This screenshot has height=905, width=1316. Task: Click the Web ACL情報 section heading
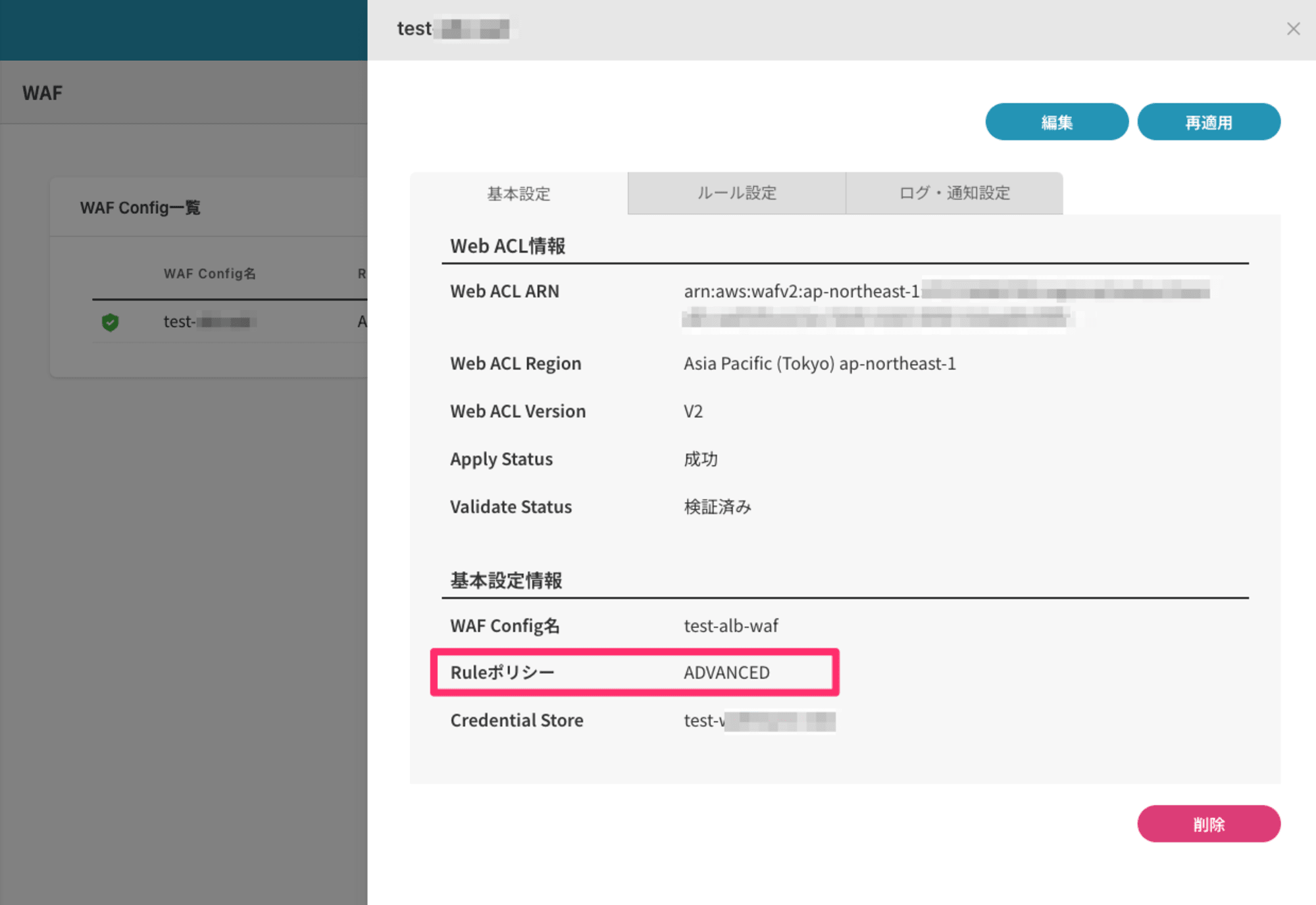pyautogui.click(x=507, y=246)
